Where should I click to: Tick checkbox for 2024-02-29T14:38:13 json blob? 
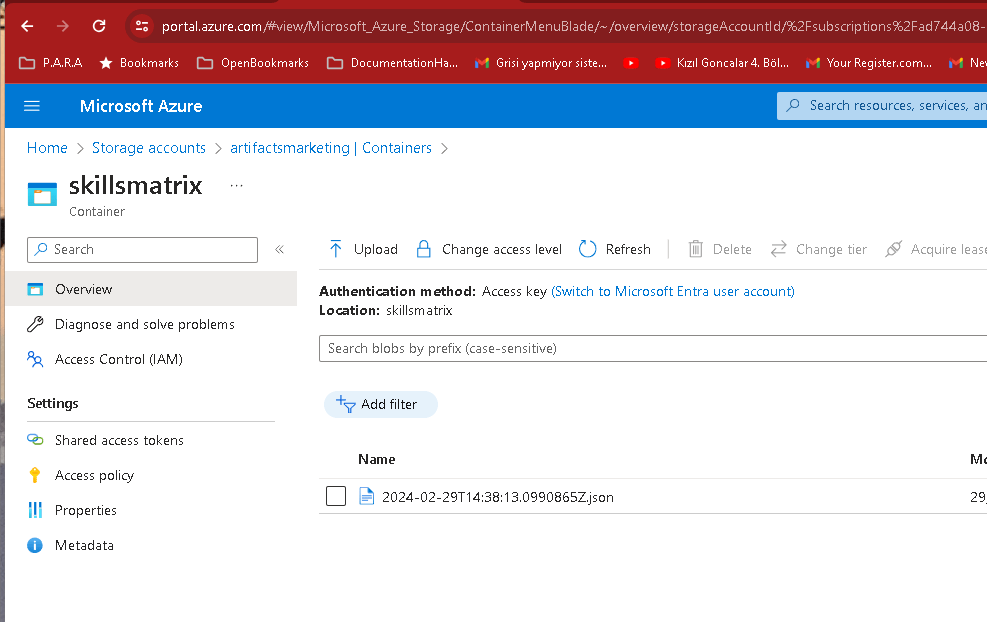pos(336,496)
